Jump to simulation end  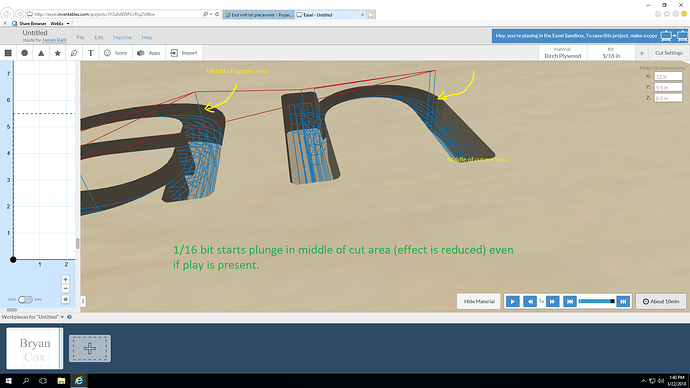pos(623,301)
